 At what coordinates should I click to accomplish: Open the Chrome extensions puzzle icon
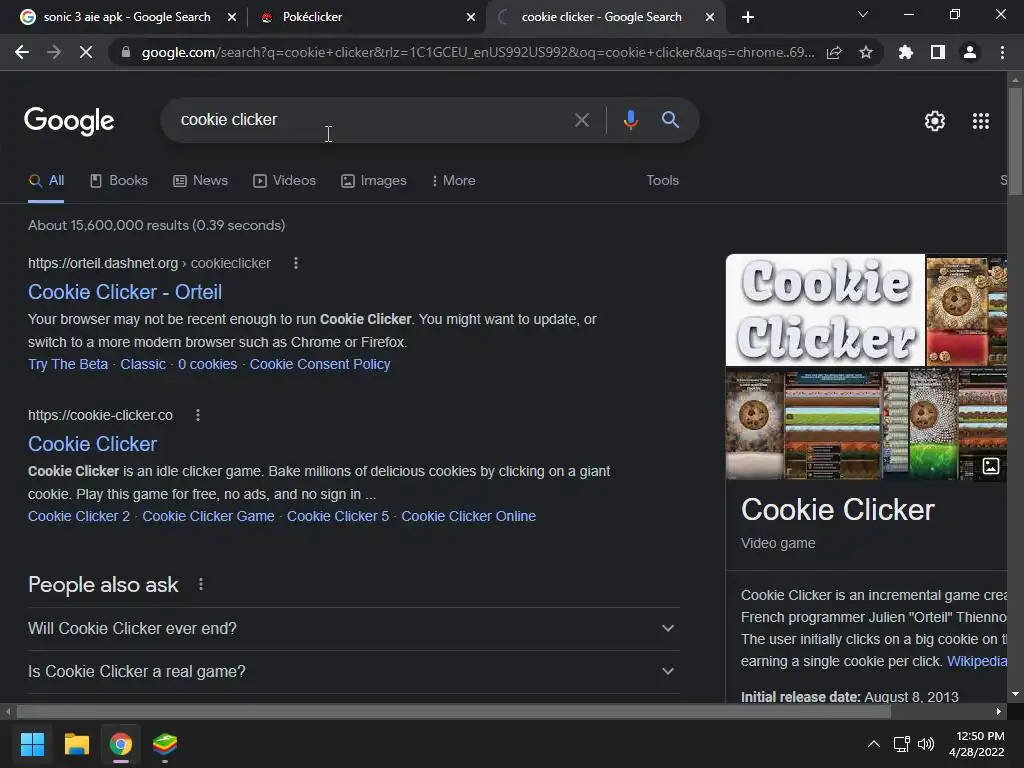coord(906,52)
